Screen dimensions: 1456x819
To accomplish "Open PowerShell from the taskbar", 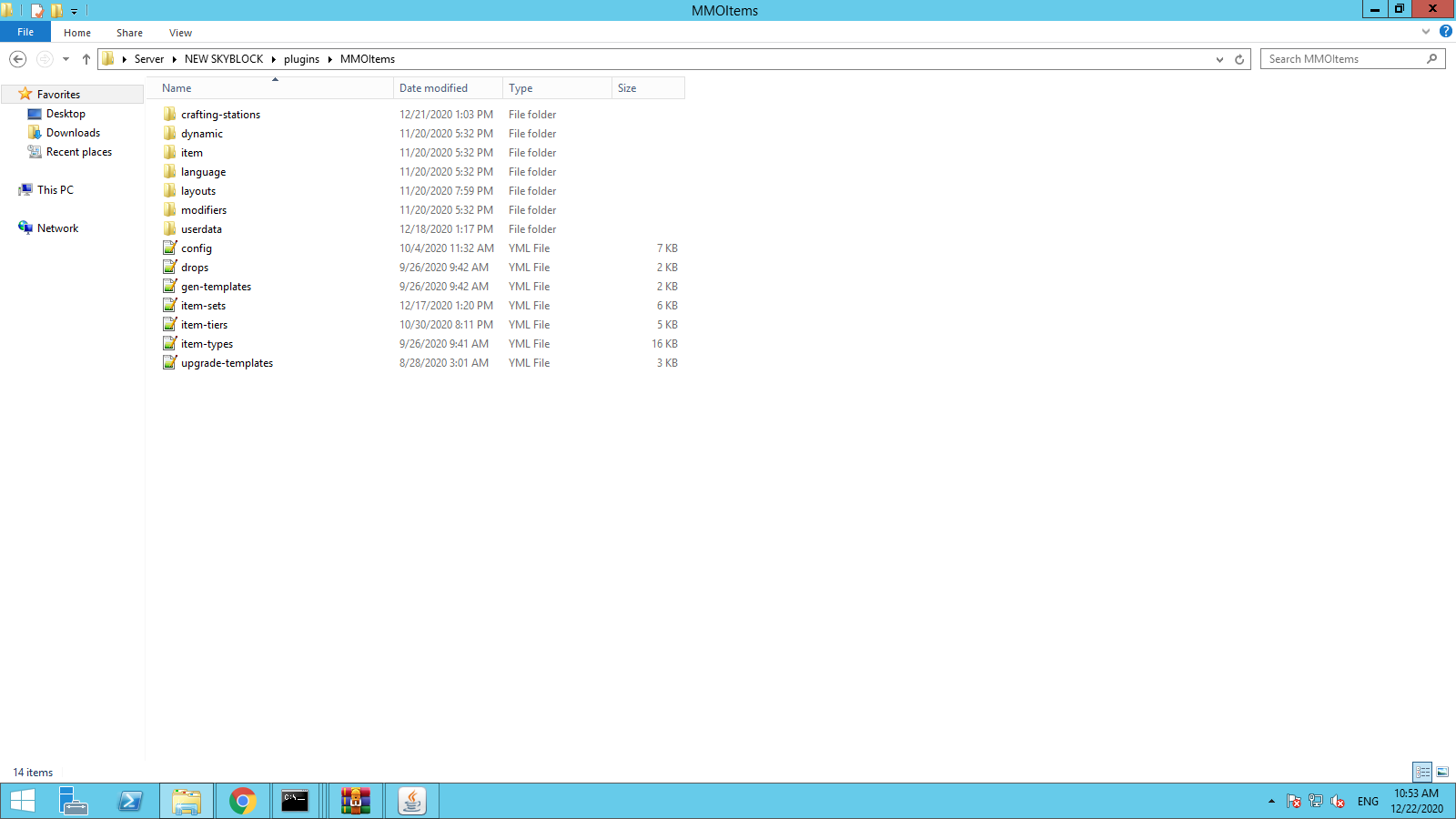I will pyautogui.click(x=130, y=801).
